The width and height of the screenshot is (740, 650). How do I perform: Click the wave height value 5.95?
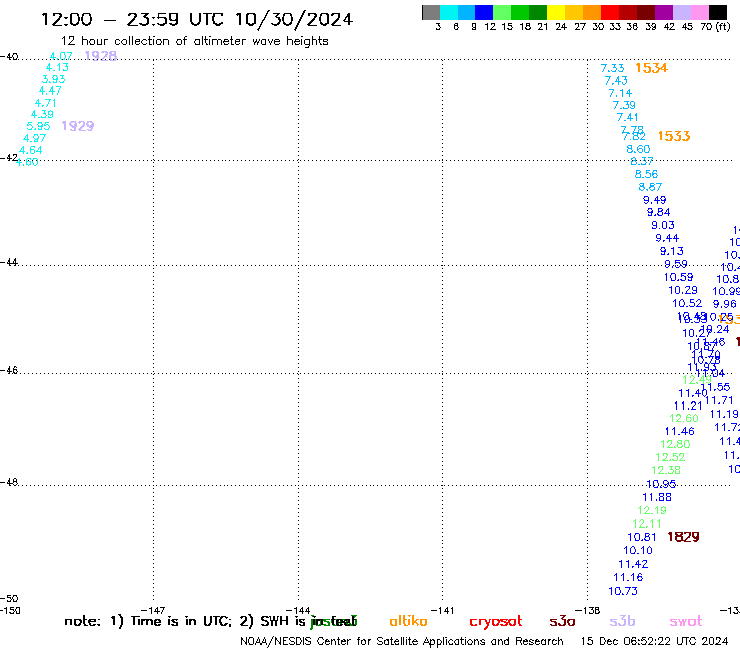(x=38, y=127)
